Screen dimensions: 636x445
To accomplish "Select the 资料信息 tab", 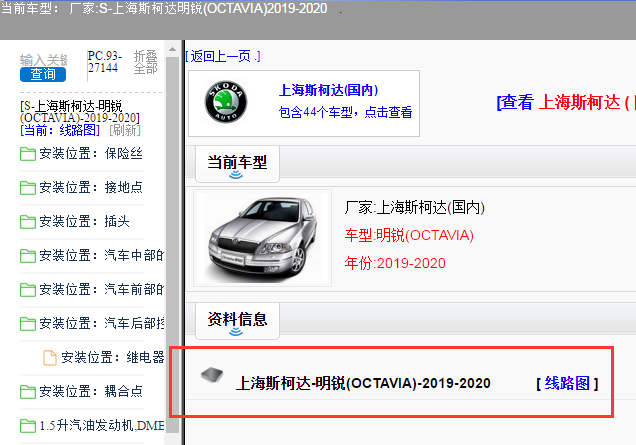I will pos(237,321).
